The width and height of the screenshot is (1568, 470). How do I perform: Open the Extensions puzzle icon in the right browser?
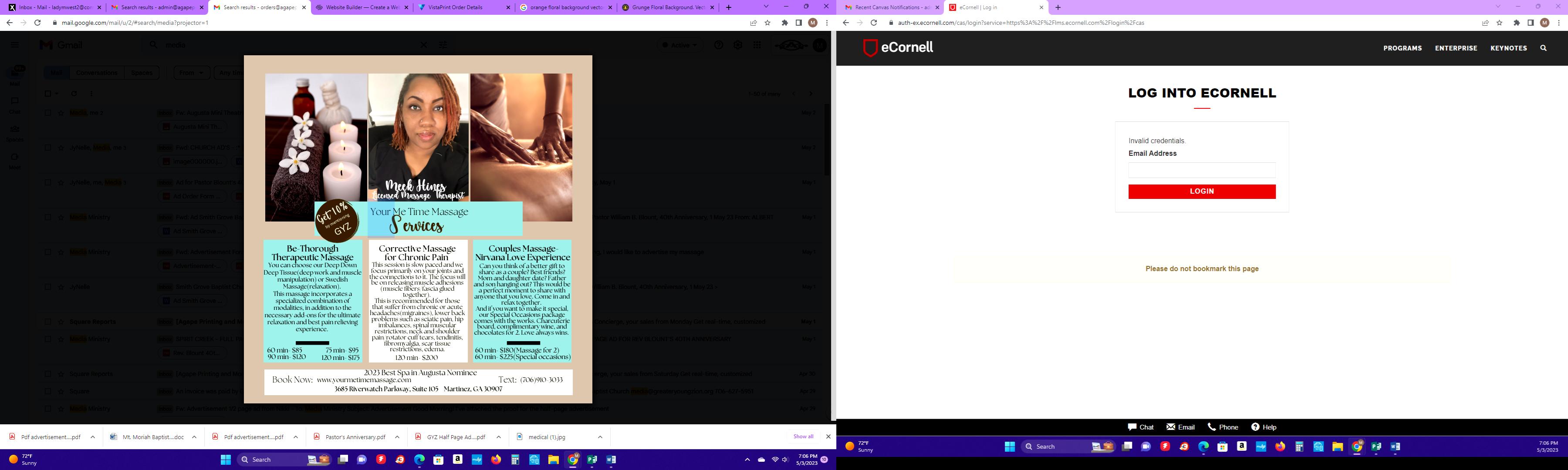(1516, 23)
